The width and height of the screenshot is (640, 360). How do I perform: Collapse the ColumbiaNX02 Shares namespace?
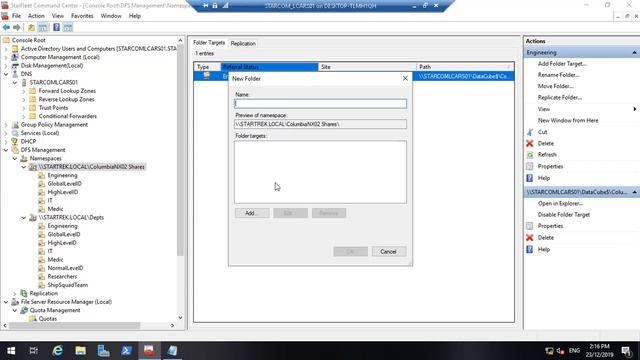(24, 167)
